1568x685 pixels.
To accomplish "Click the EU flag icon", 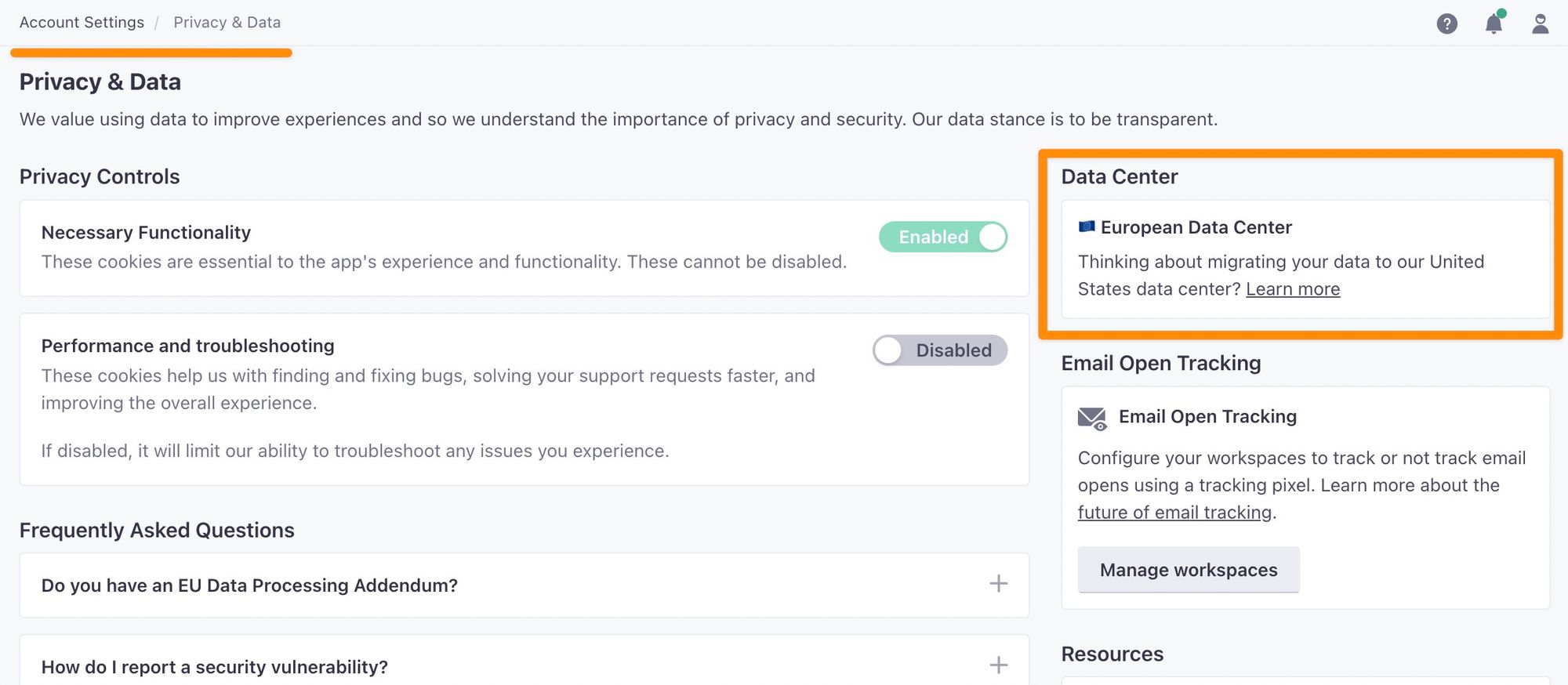I will 1086,227.
